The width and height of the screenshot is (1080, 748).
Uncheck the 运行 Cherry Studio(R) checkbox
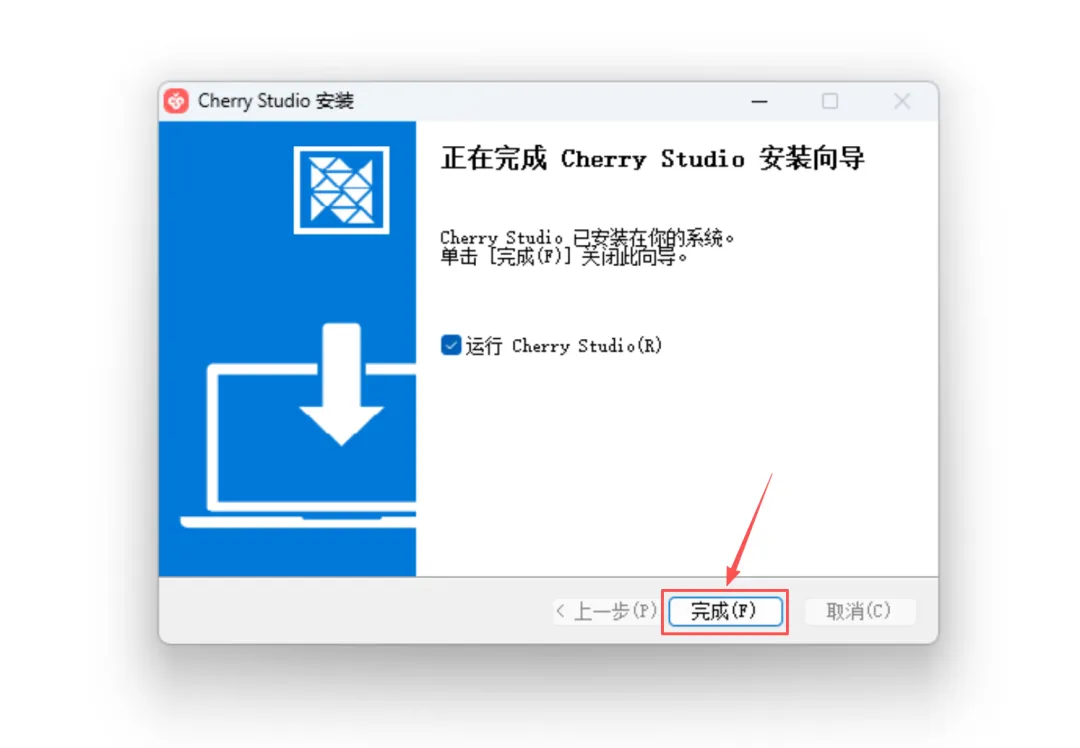tap(451, 345)
